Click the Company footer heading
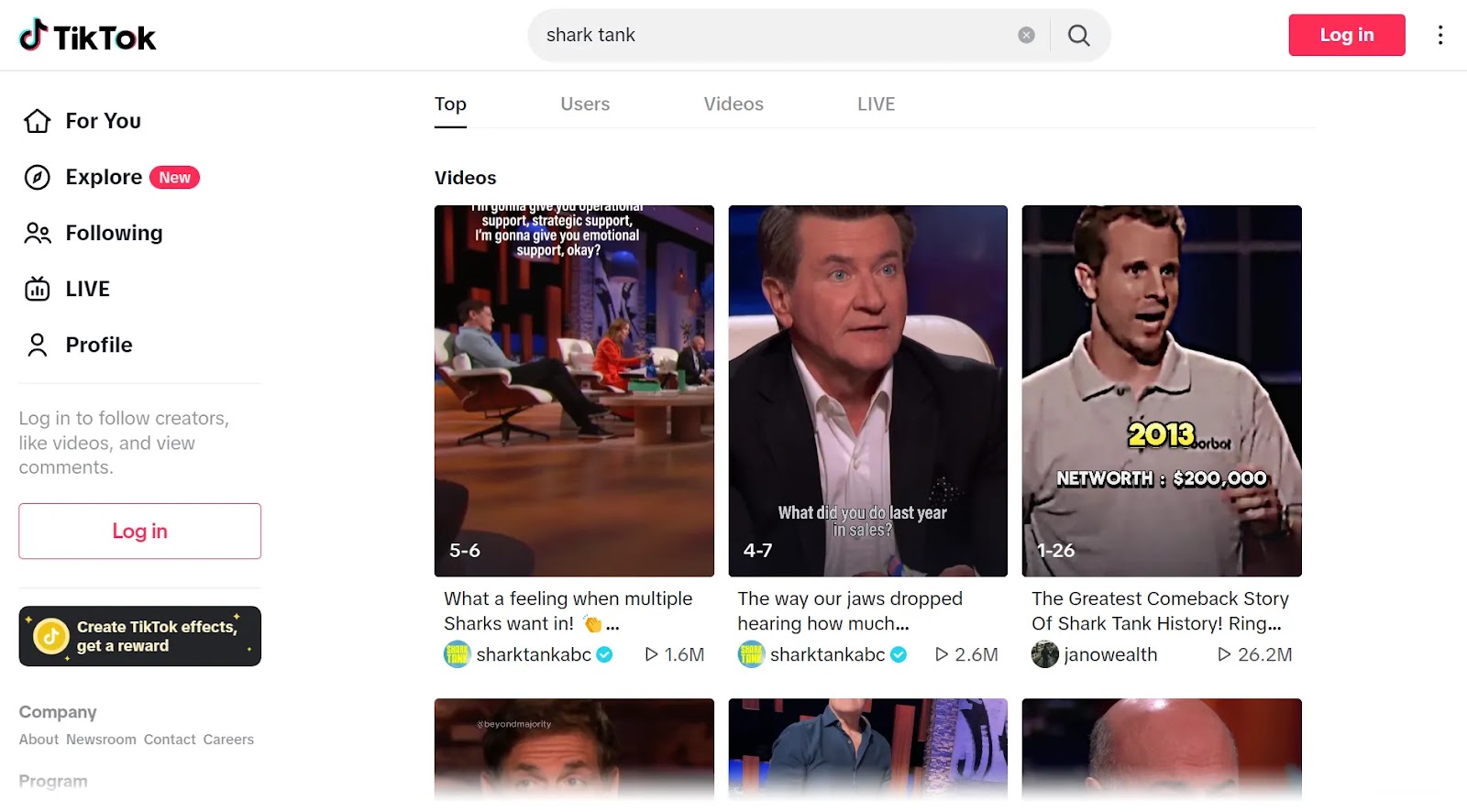 pos(58,712)
